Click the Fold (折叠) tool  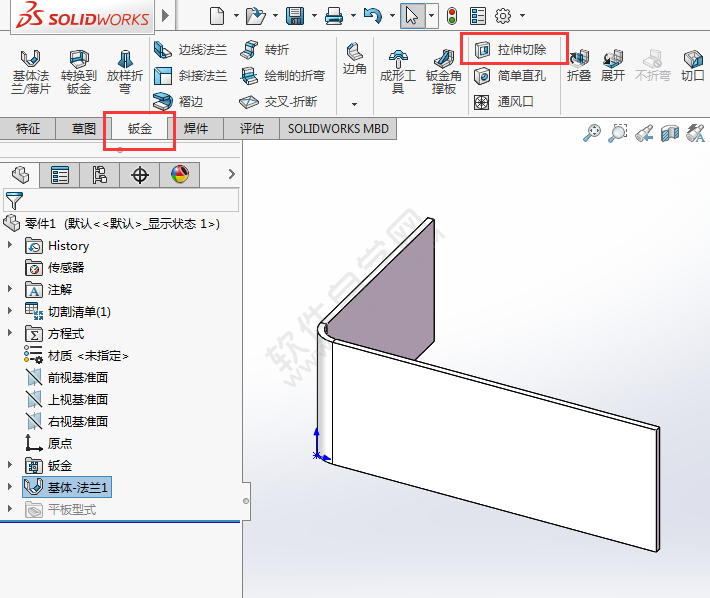click(579, 66)
